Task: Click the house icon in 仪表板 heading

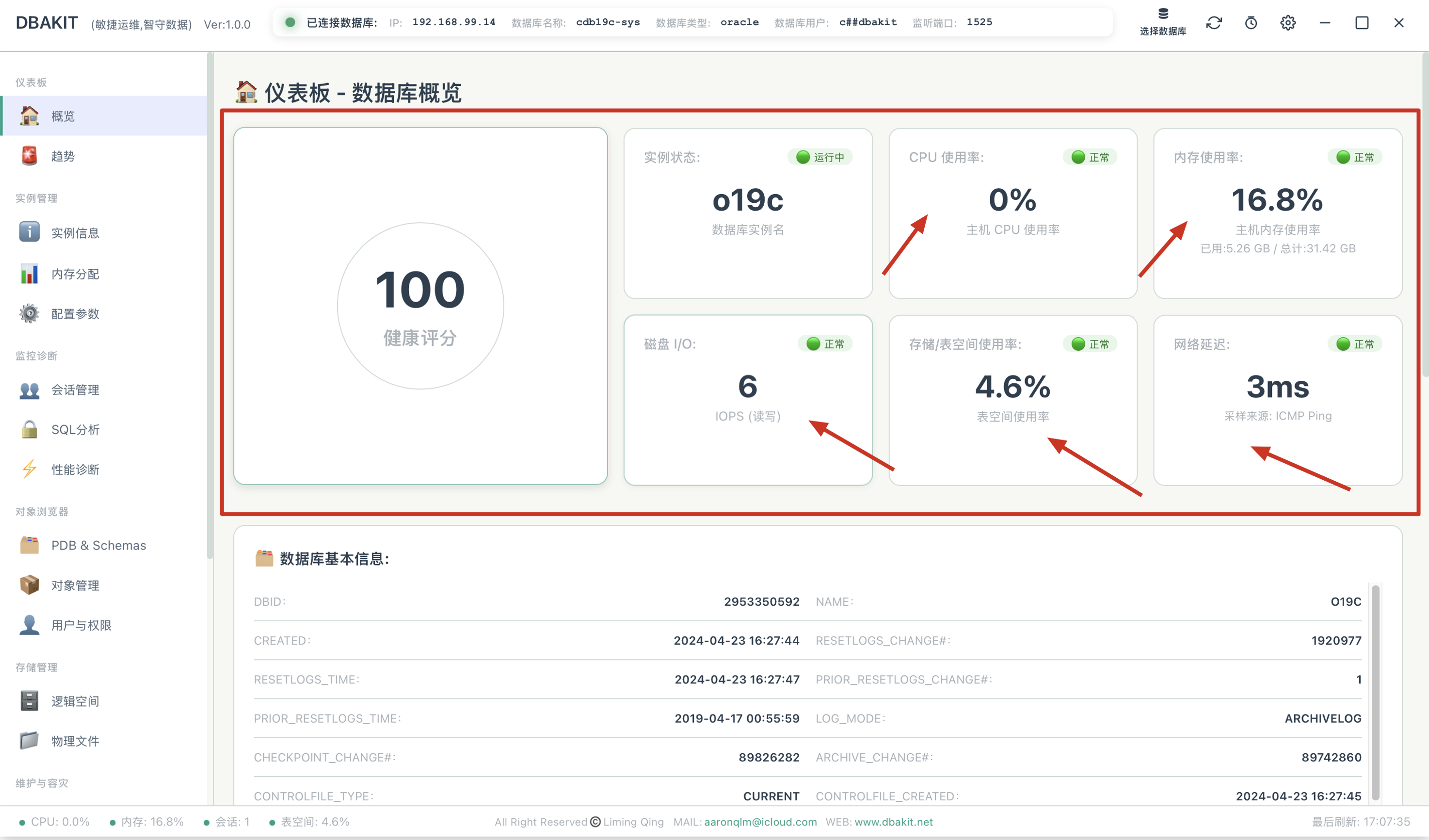Action: (x=246, y=92)
